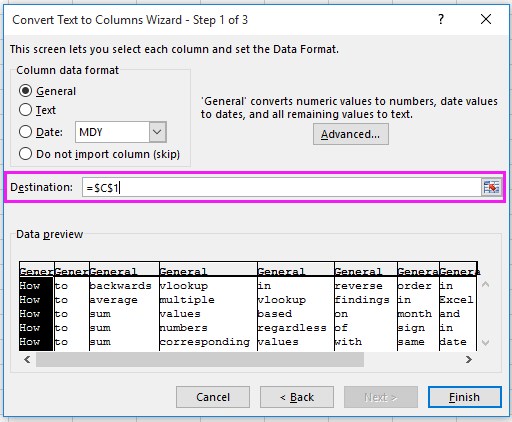Click the horizontal scrollbar thumb in preview
512x422 pixels.
[x=200, y=359]
